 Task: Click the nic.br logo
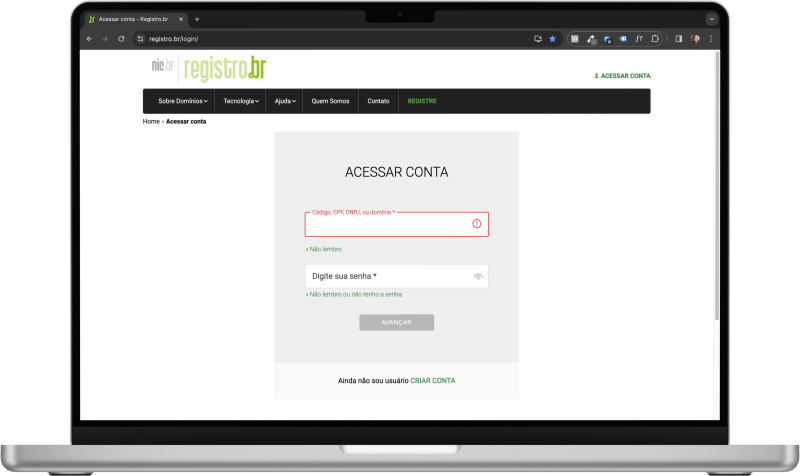(162, 68)
